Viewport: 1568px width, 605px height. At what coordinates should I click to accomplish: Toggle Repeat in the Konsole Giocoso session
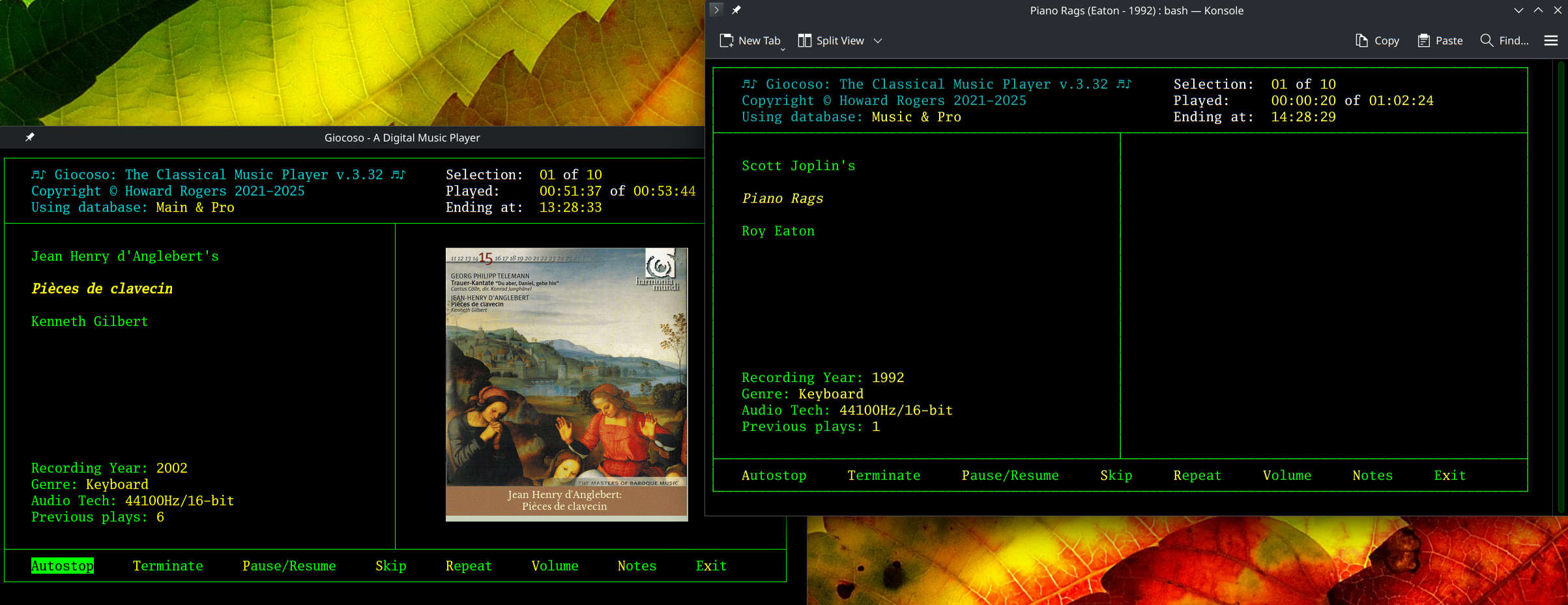tap(1197, 475)
